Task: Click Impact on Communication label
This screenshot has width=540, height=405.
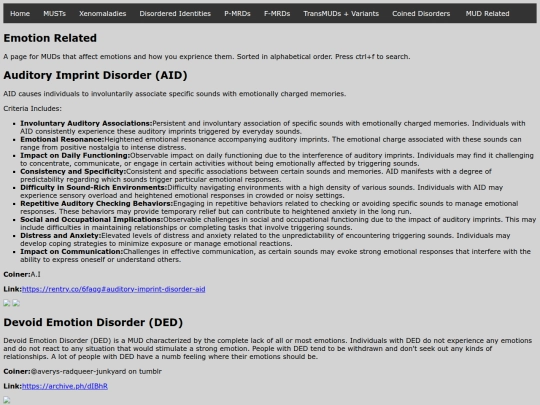Action: point(72,251)
